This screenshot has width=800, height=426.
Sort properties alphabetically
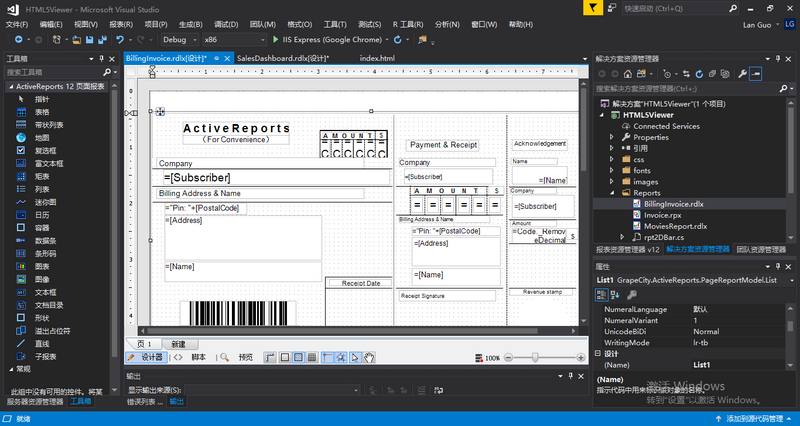click(x=615, y=295)
